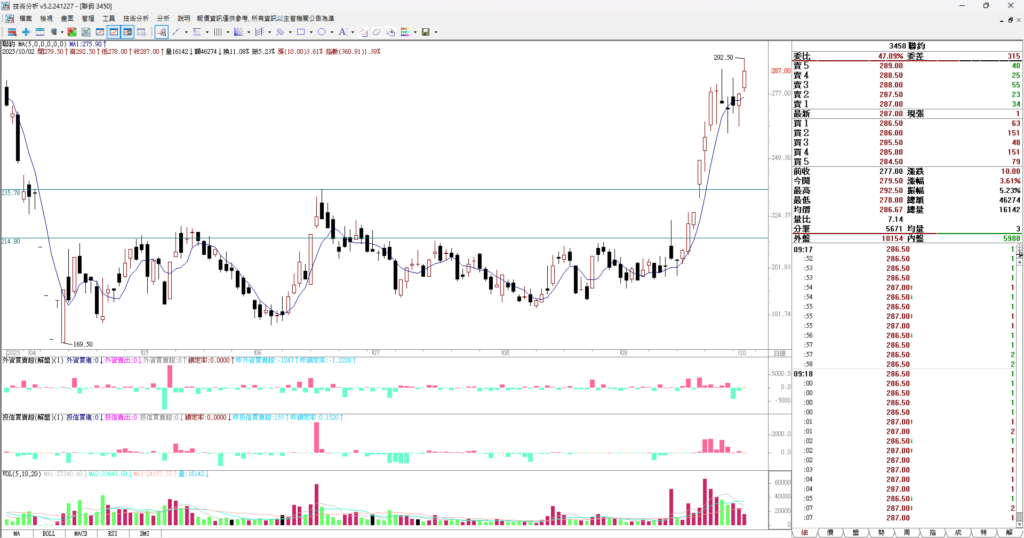Select the rectangle drawing tool
The height and width of the screenshot is (538, 1024).
[301, 32]
